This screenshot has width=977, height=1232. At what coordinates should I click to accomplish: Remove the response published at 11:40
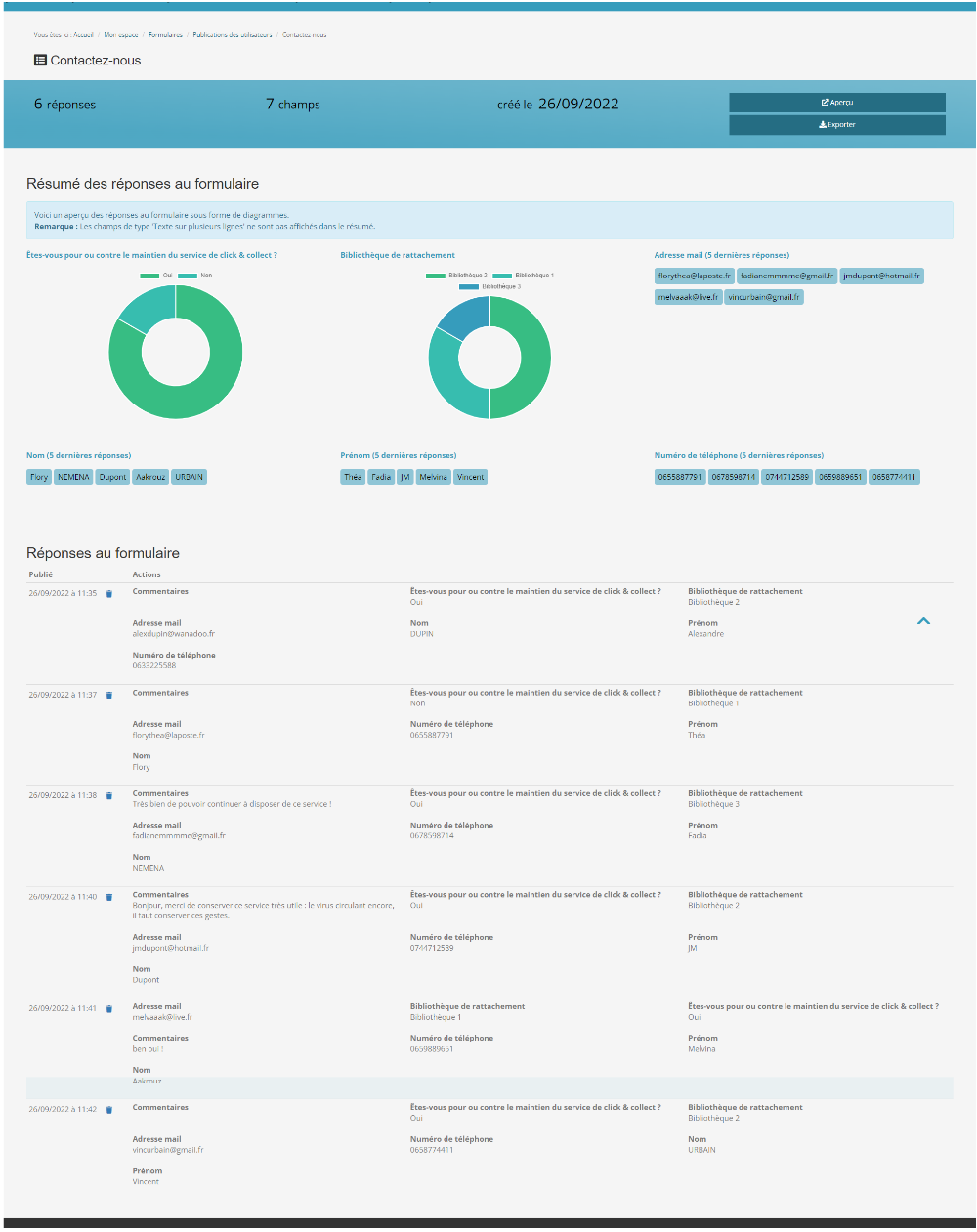(x=109, y=897)
